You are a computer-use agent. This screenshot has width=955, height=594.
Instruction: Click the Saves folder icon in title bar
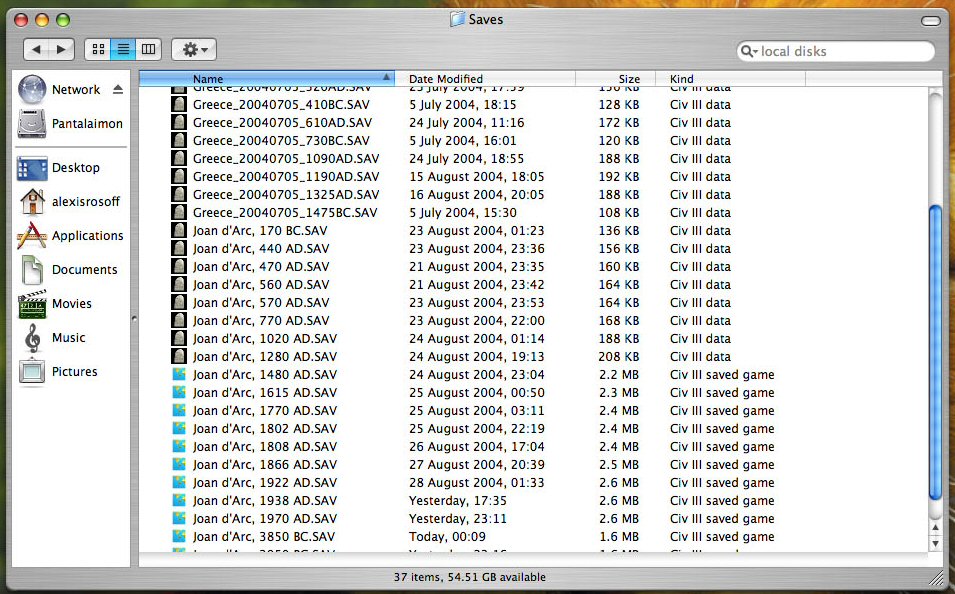[457, 19]
